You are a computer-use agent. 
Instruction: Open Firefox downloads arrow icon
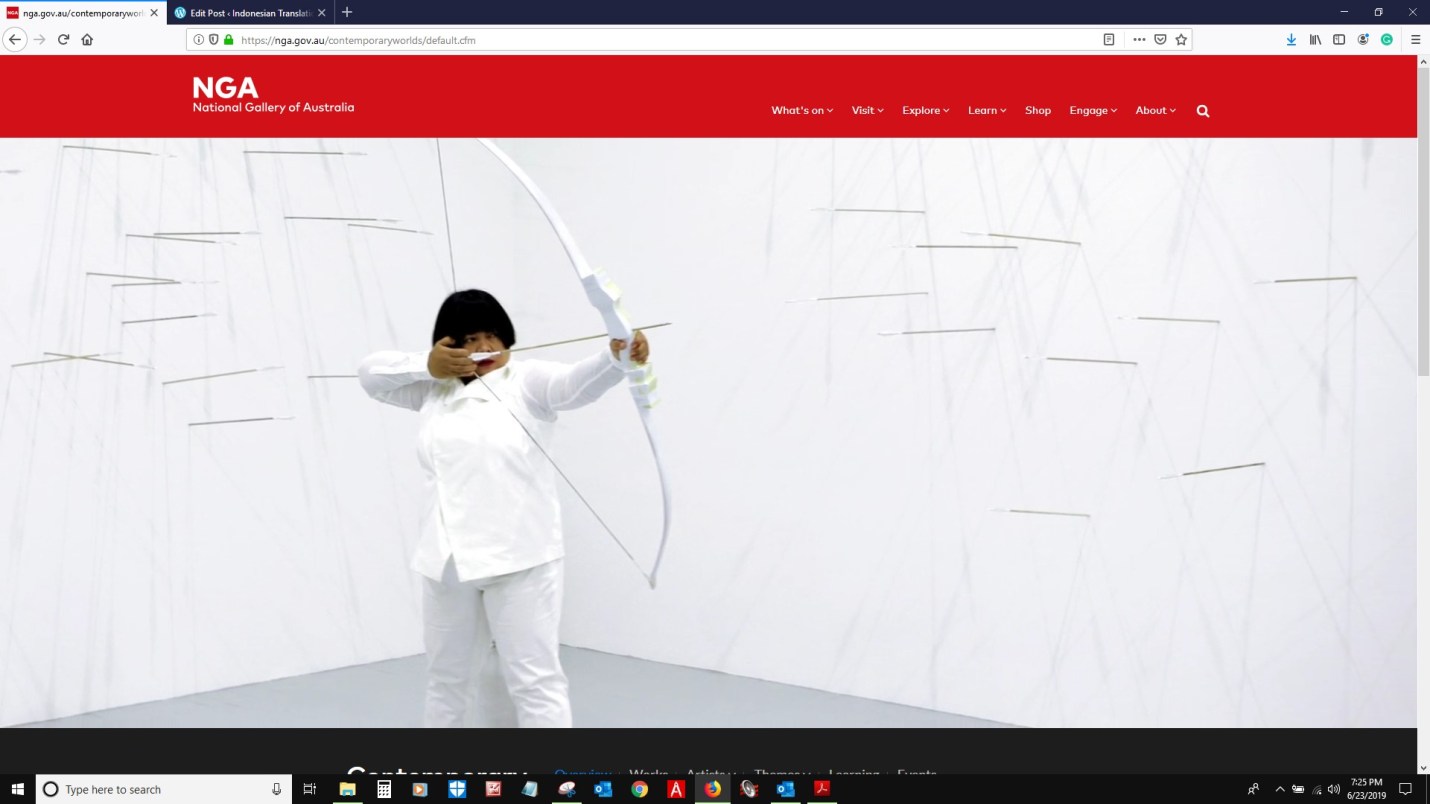[1291, 40]
